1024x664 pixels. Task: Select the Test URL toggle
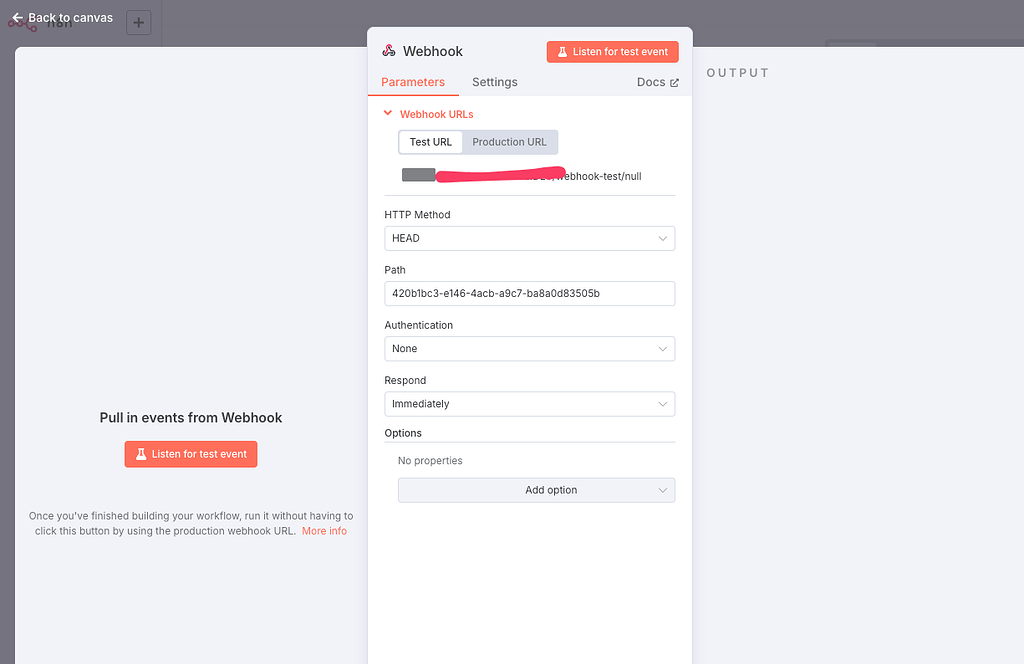430,141
